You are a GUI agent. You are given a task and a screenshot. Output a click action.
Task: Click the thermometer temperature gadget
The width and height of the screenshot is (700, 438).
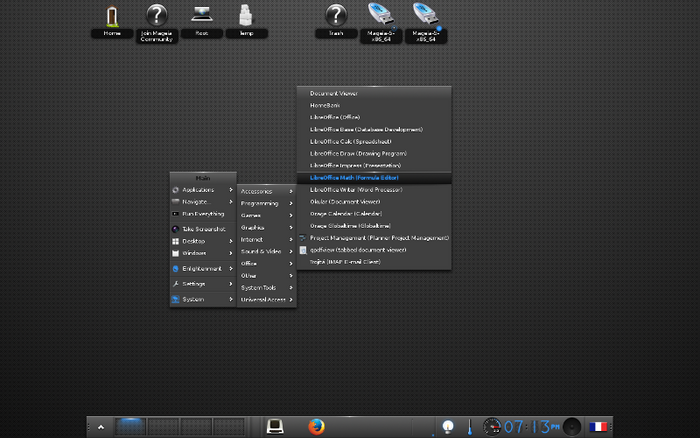470,427
